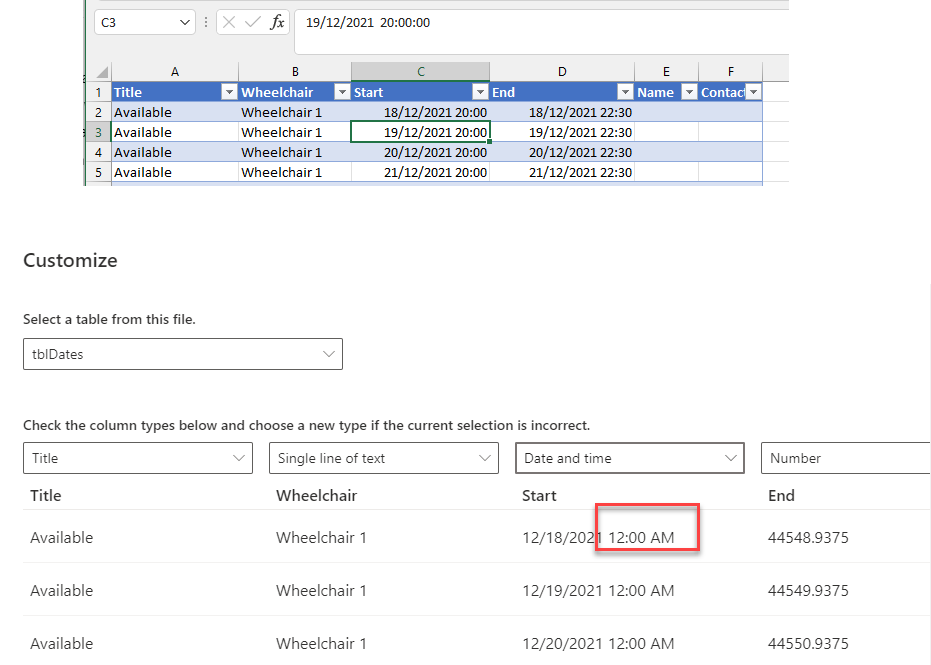Click cell with 20/12/2021 20:00
This screenshot has width=931, height=665.
(x=420, y=152)
